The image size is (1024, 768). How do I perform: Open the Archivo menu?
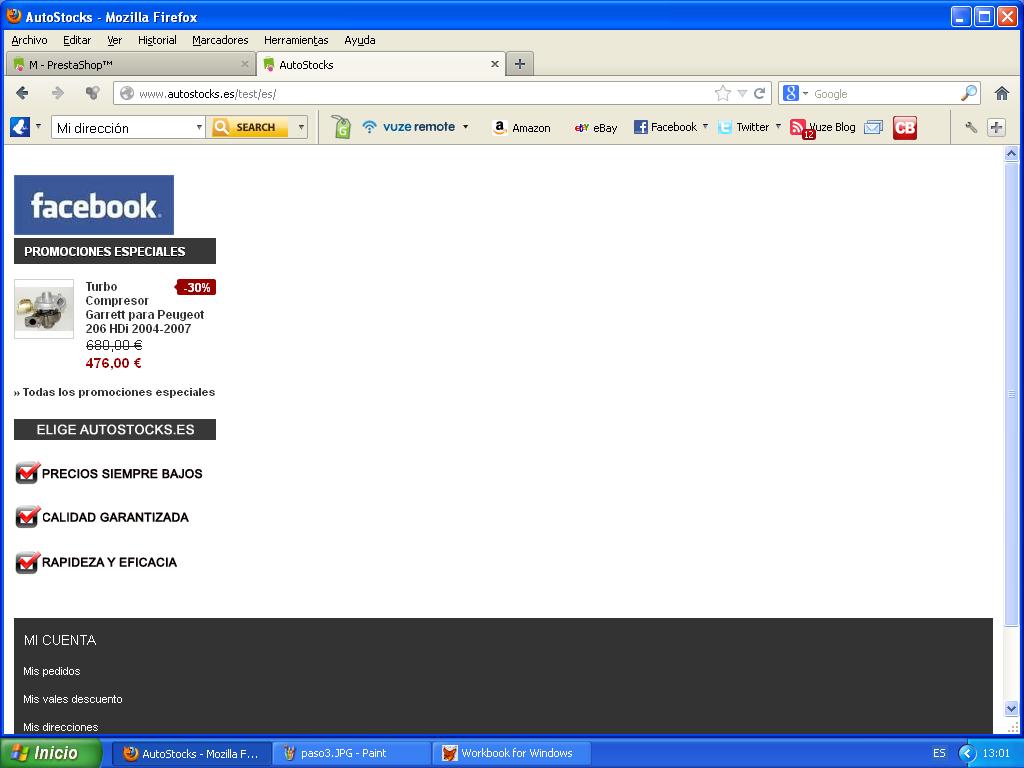[x=29, y=40]
